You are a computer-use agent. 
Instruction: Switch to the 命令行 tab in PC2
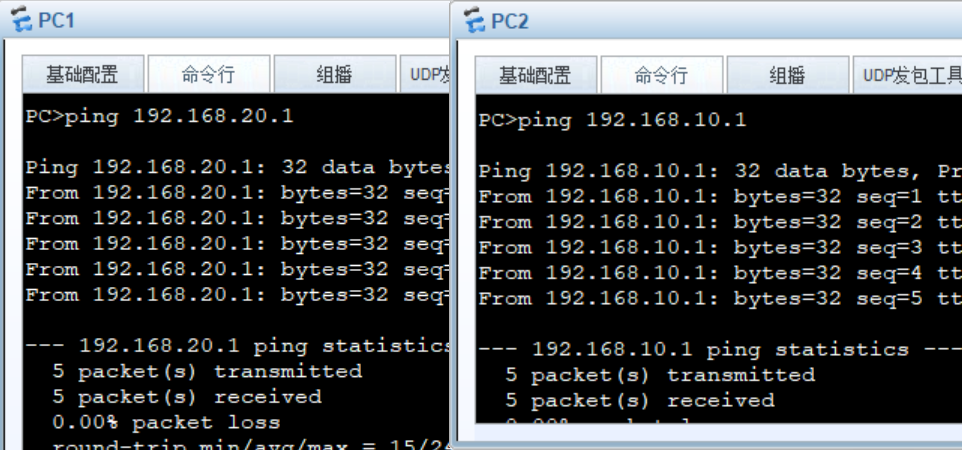pyautogui.click(x=661, y=75)
